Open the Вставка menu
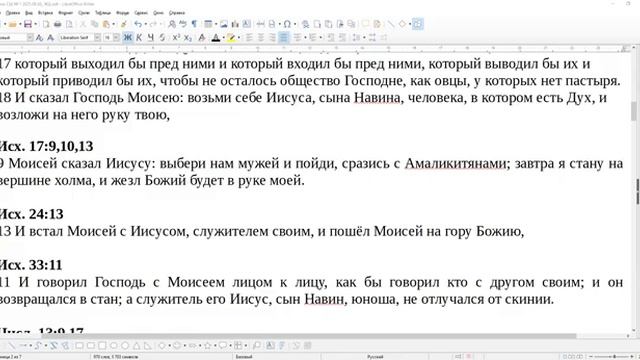Image resolution: width=640 pixels, height=360 pixels. pyautogui.click(x=45, y=13)
